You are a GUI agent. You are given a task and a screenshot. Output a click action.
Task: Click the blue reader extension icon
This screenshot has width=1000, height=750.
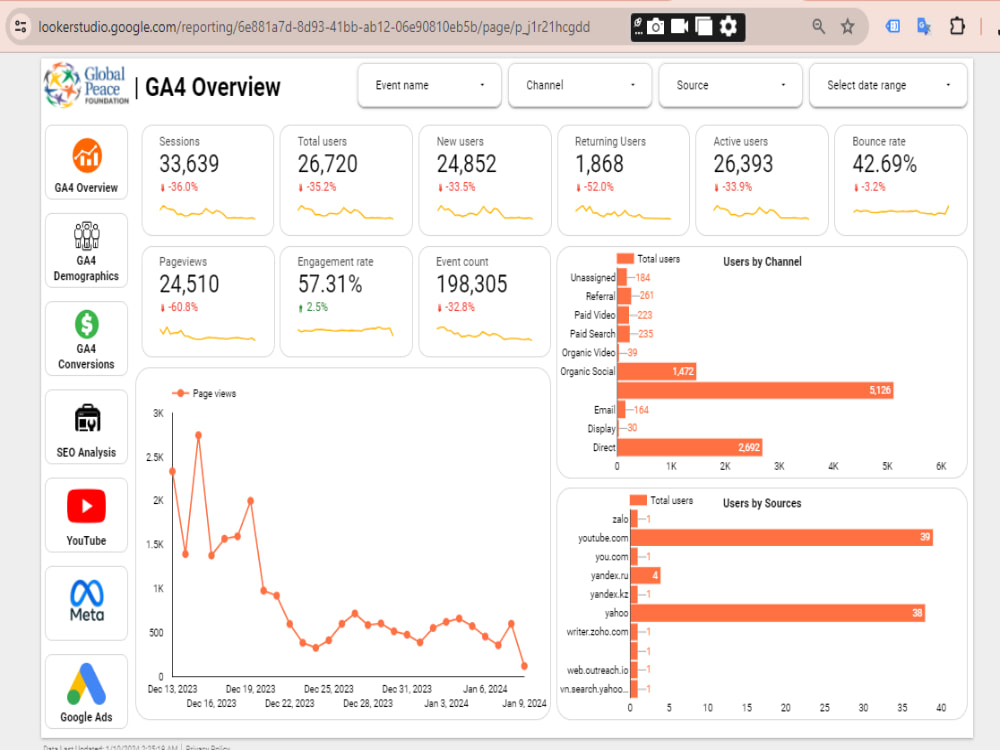[x=893, y=26]
